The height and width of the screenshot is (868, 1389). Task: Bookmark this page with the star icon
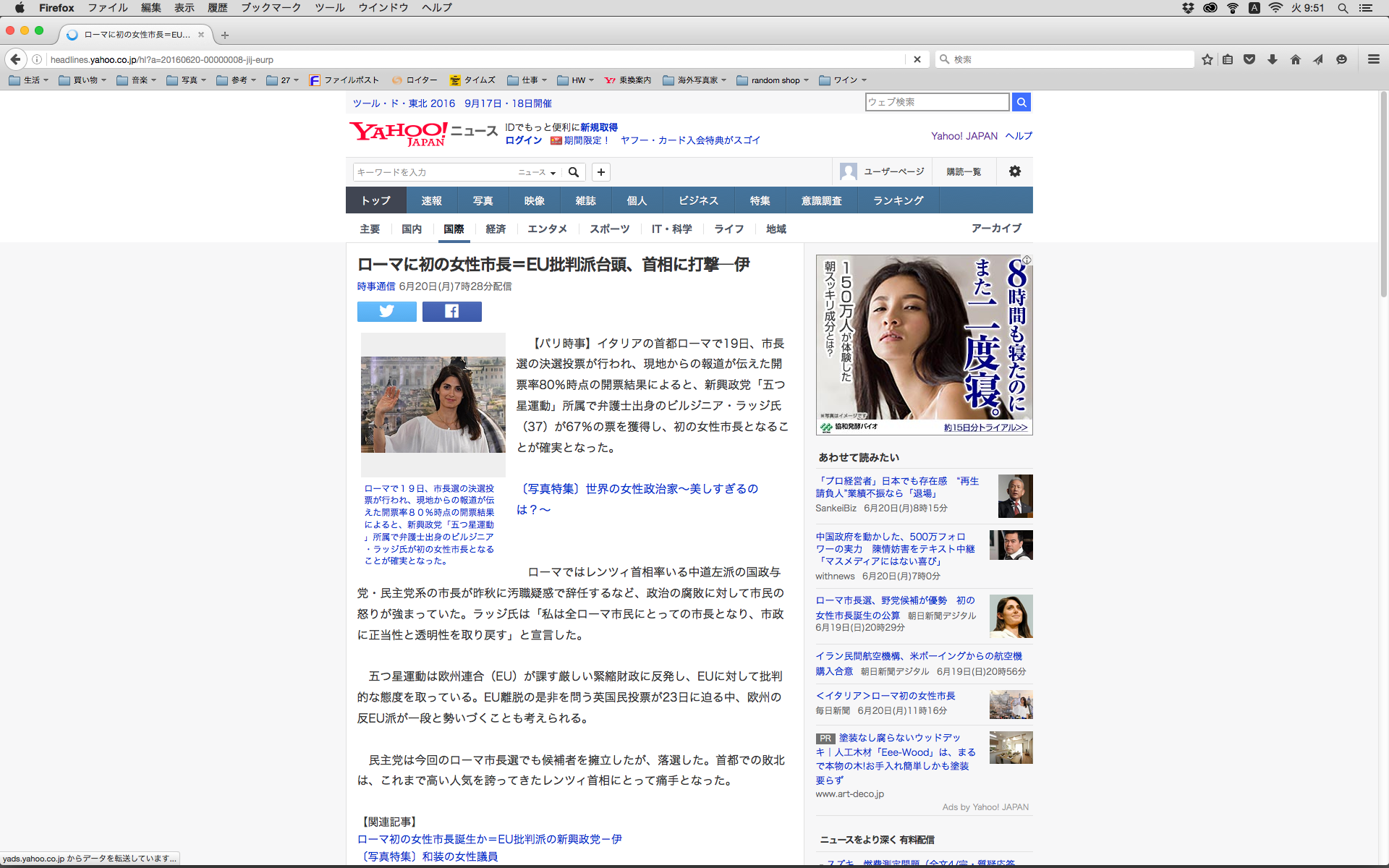(1207, 59)
